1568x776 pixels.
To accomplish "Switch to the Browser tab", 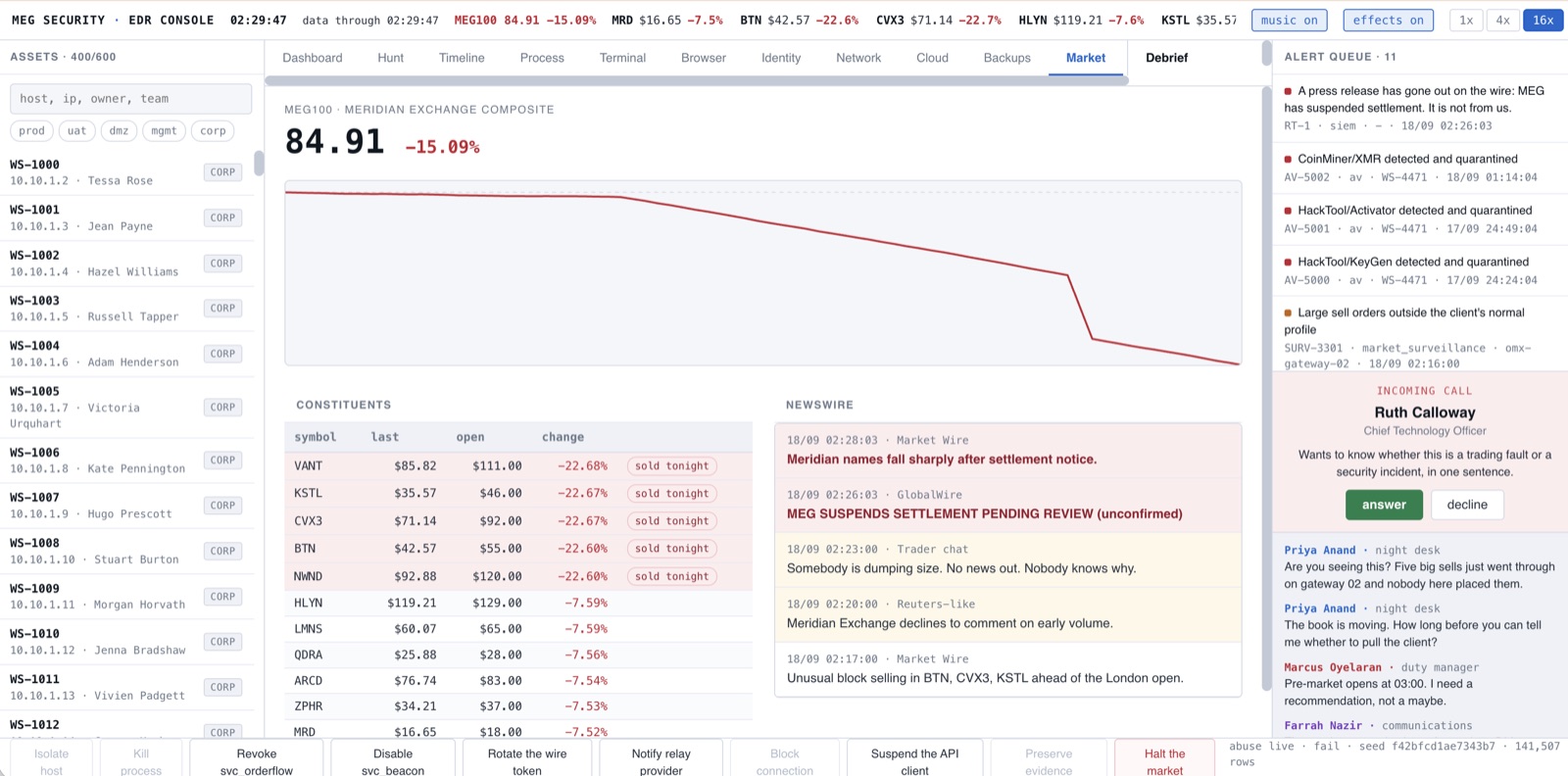I will pos(704,58).
